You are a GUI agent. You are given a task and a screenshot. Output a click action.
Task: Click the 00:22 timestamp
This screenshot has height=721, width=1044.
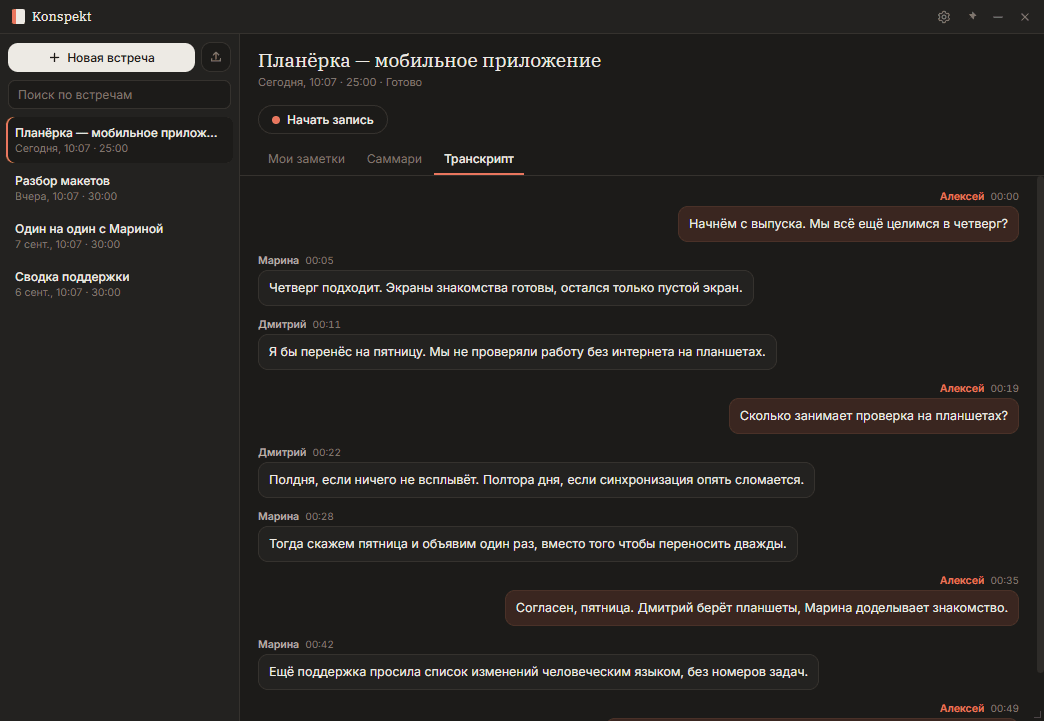tap(326, 452)
